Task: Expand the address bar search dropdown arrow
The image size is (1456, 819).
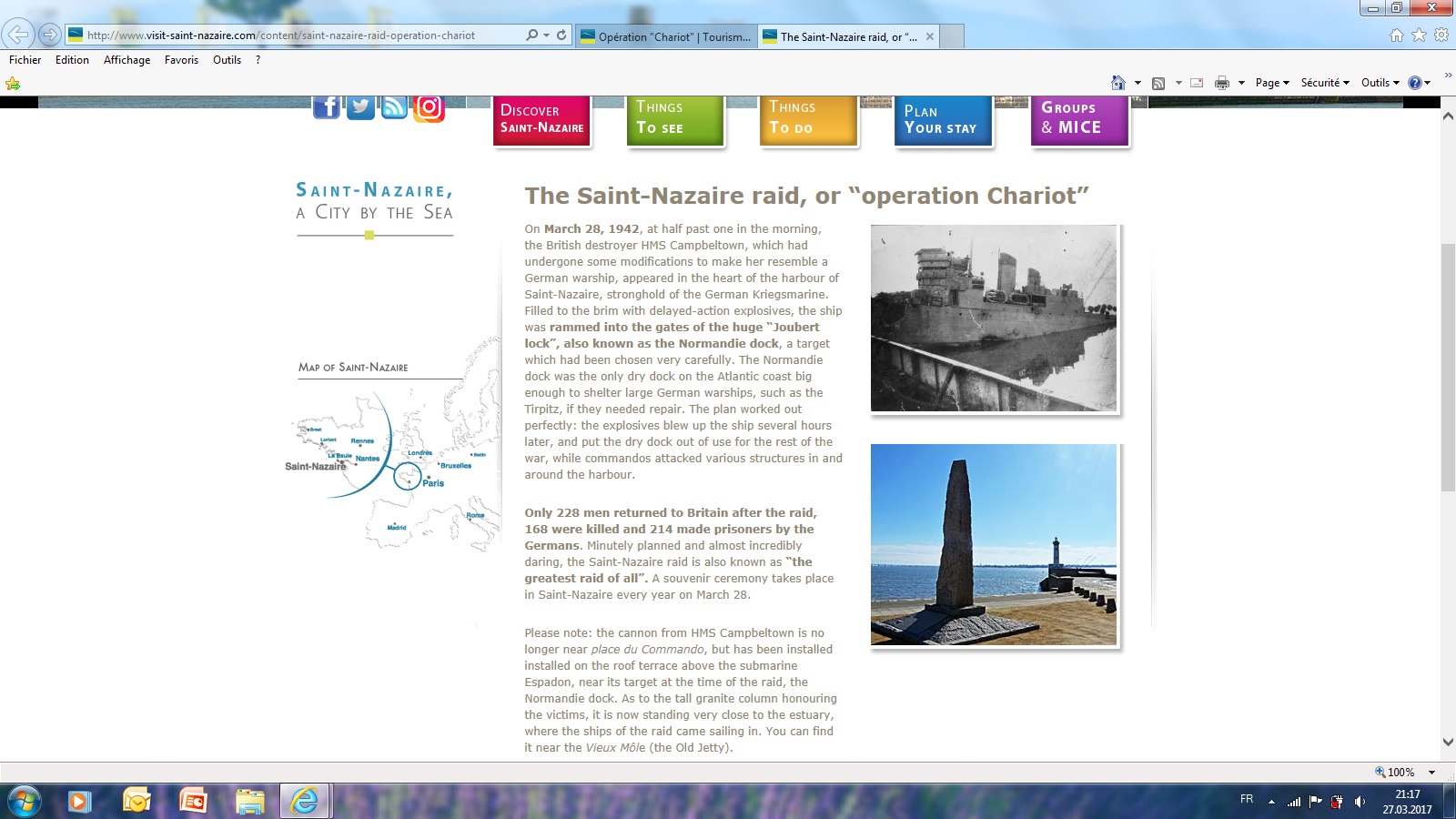Action: pos(546,35)
